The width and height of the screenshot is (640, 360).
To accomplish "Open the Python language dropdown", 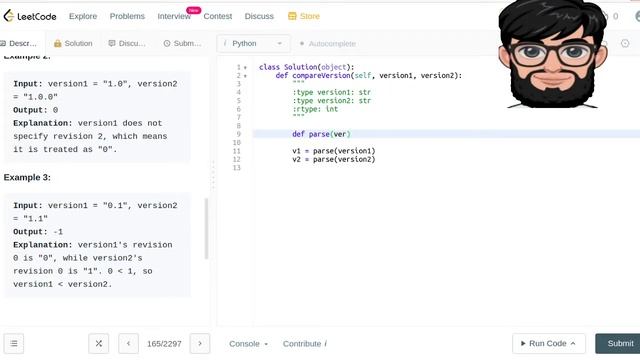I will (253, 44).
